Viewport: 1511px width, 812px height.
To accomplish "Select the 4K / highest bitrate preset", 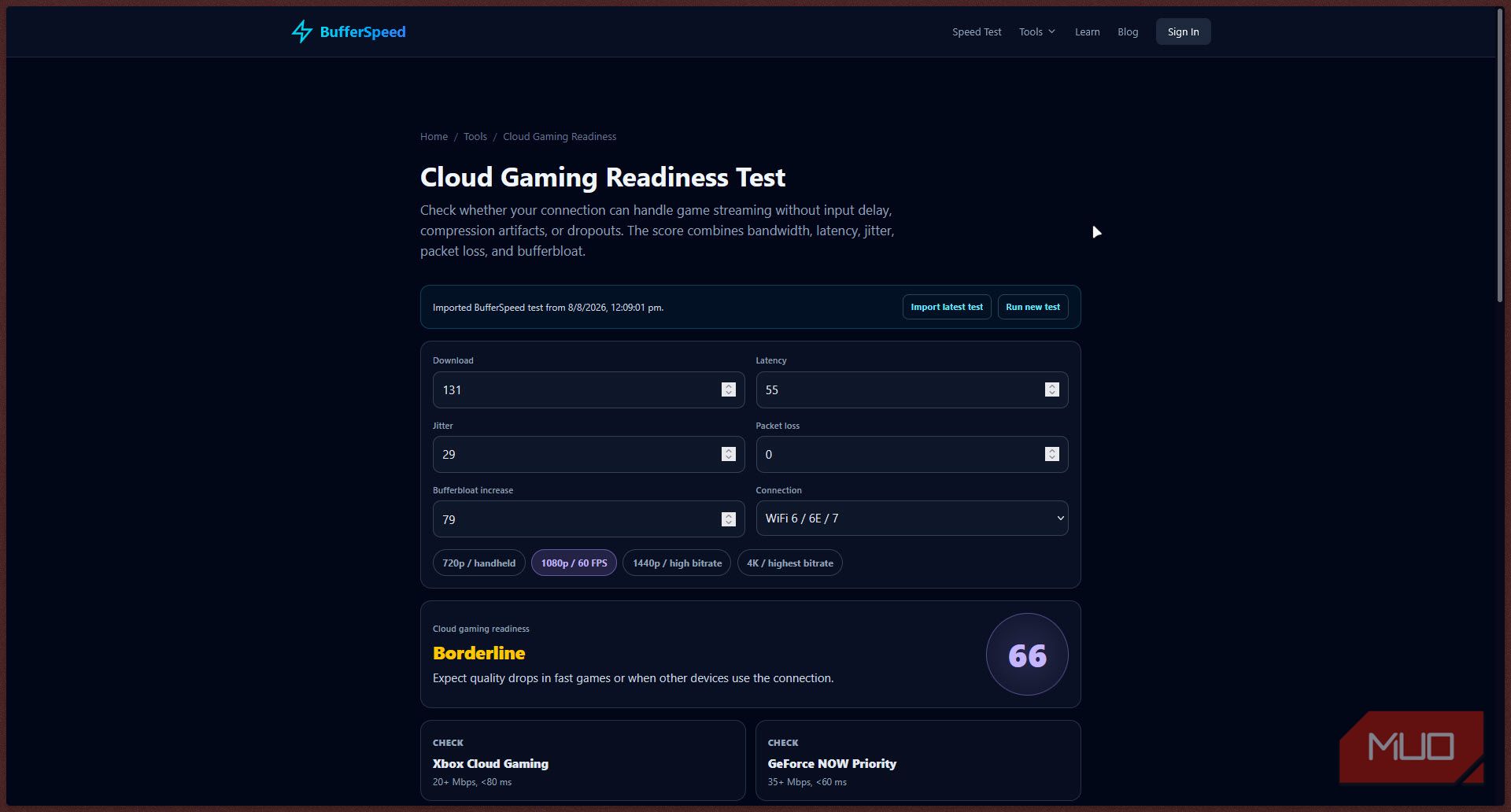I will click(789, 563).
